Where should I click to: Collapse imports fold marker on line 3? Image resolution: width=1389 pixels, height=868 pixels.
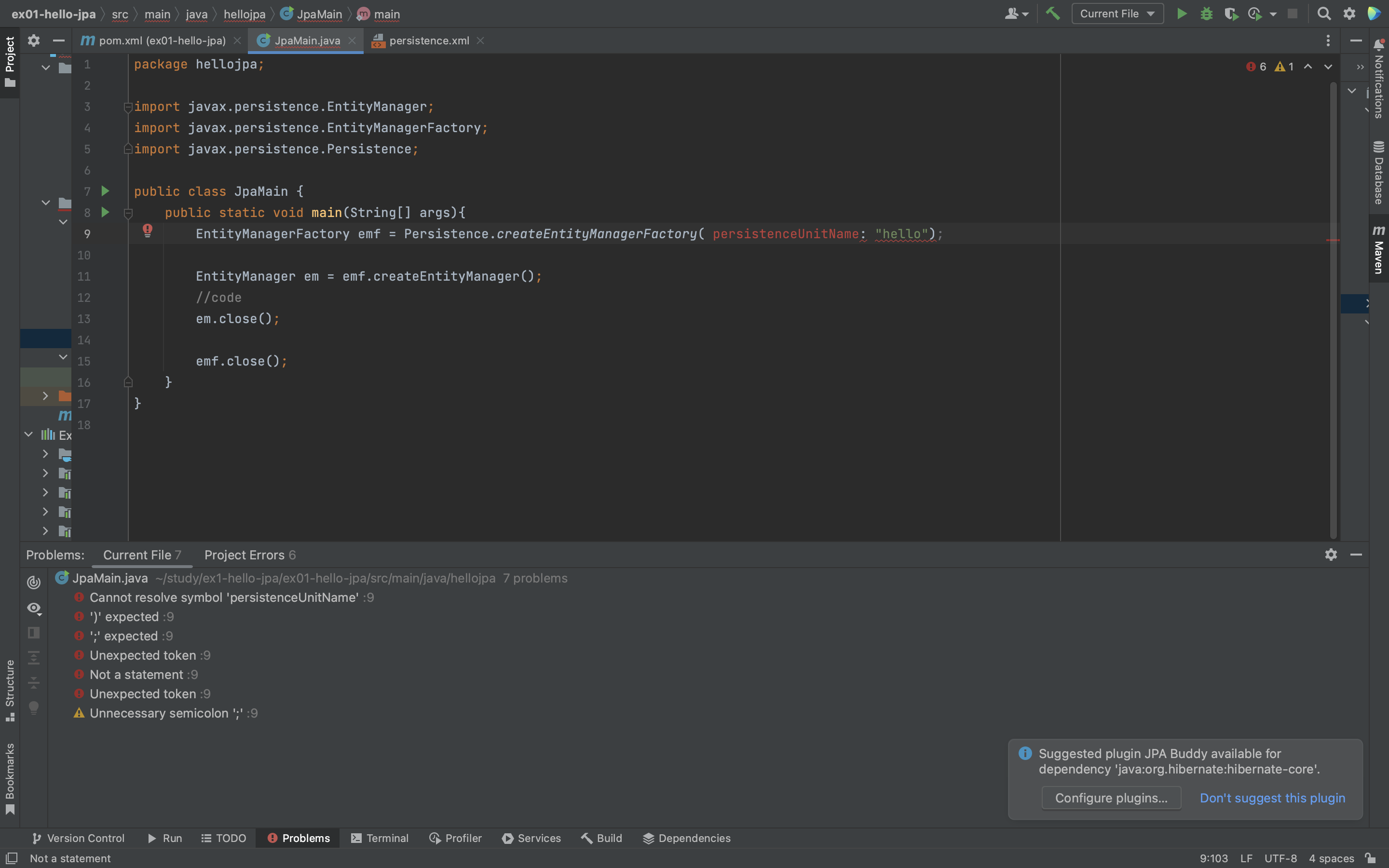pyautogui.click(x=129, y=107)
